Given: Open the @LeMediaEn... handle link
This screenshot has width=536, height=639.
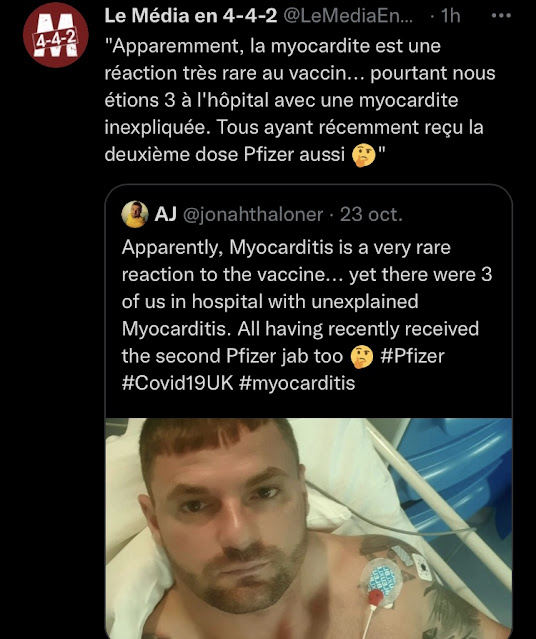Looking at the screenshot, I should tap(347, 16).
